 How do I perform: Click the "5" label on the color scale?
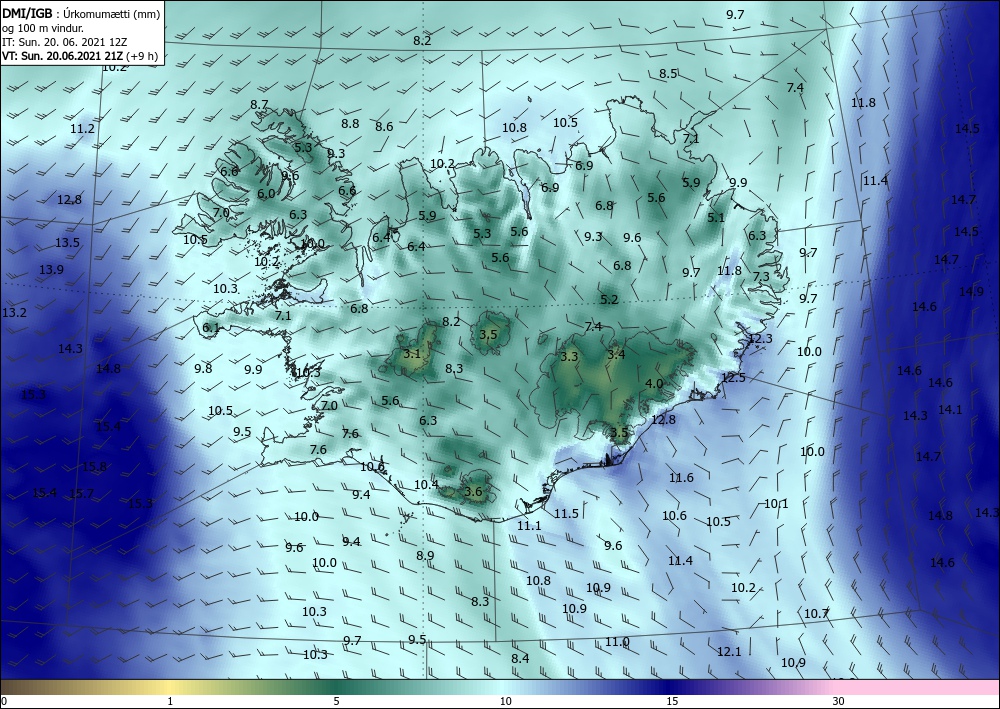(336, 701)
